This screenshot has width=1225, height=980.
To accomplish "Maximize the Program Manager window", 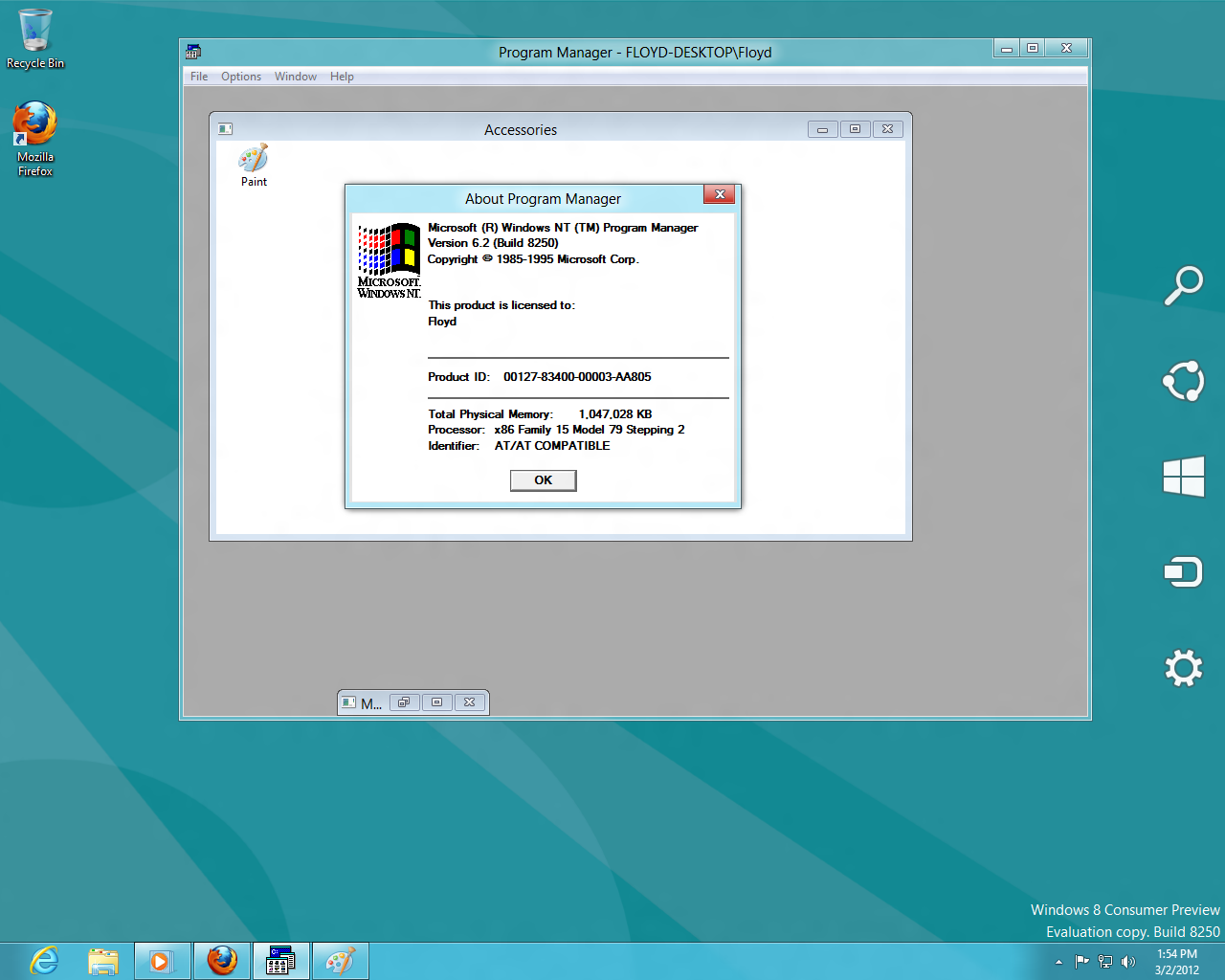I will [1032, 48].
